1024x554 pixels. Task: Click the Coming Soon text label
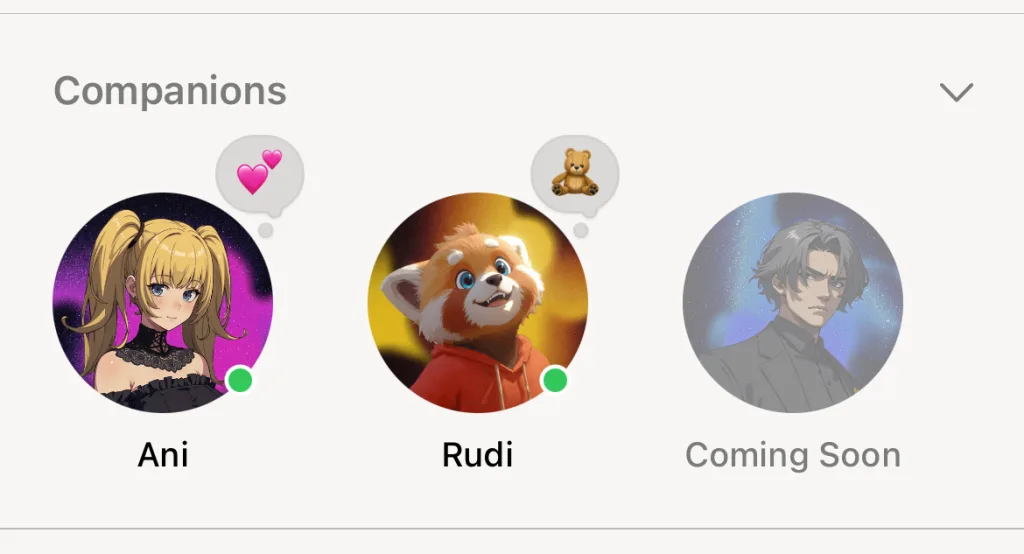tap(793, 455)
